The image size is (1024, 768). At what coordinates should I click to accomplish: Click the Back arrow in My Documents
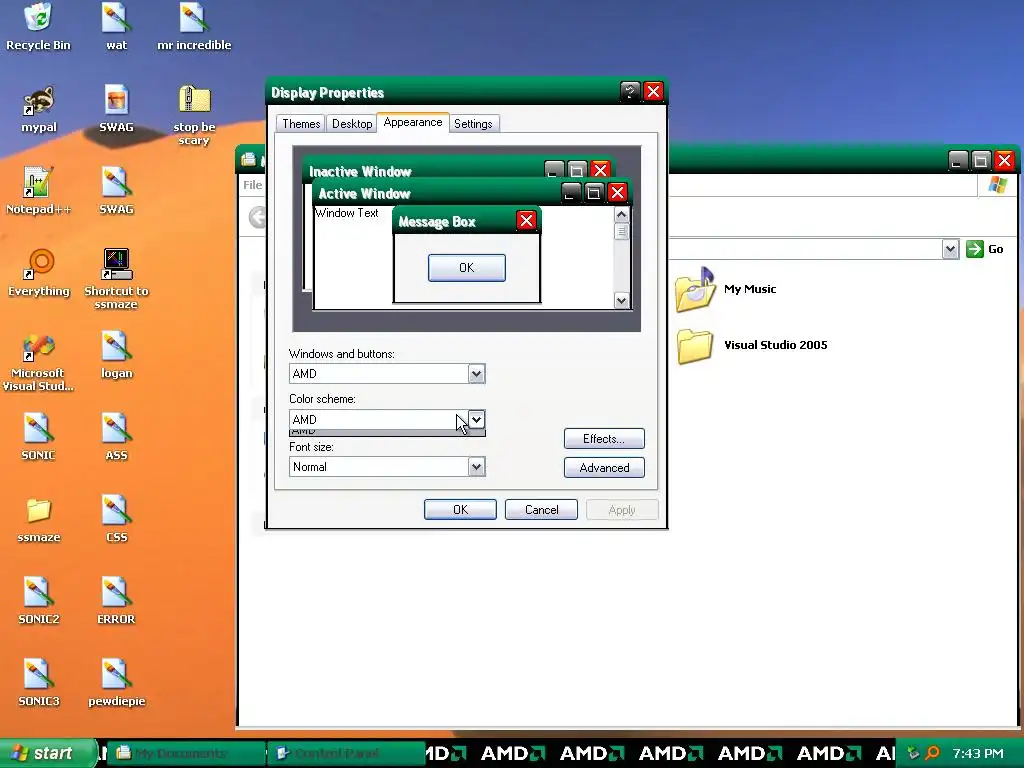tap(257, 217)
